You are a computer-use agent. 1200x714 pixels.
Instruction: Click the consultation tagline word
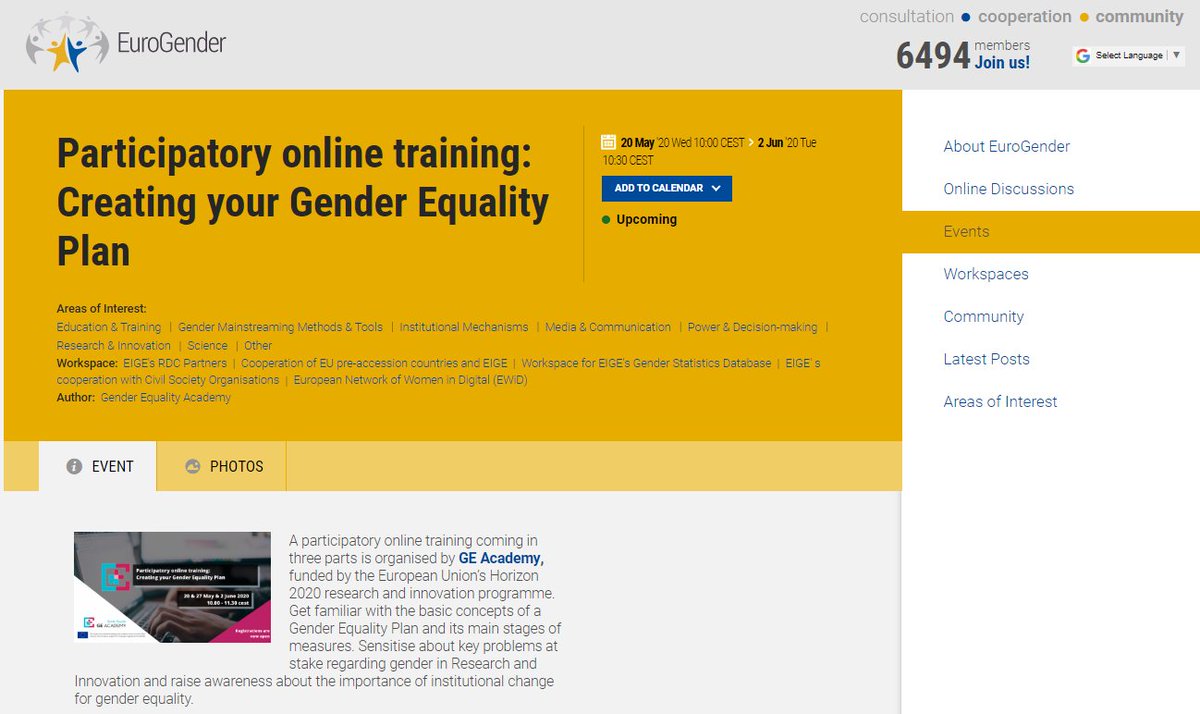(907, 17)
